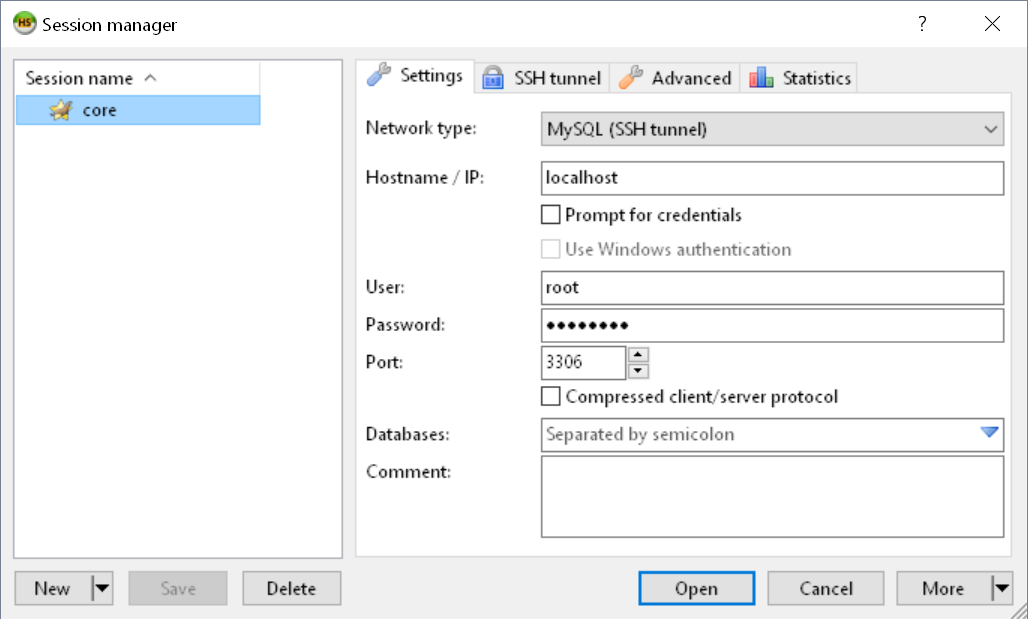Click the padlock icon on SSH tunnel tab
Screen dimensions: 1028x619
493,78
